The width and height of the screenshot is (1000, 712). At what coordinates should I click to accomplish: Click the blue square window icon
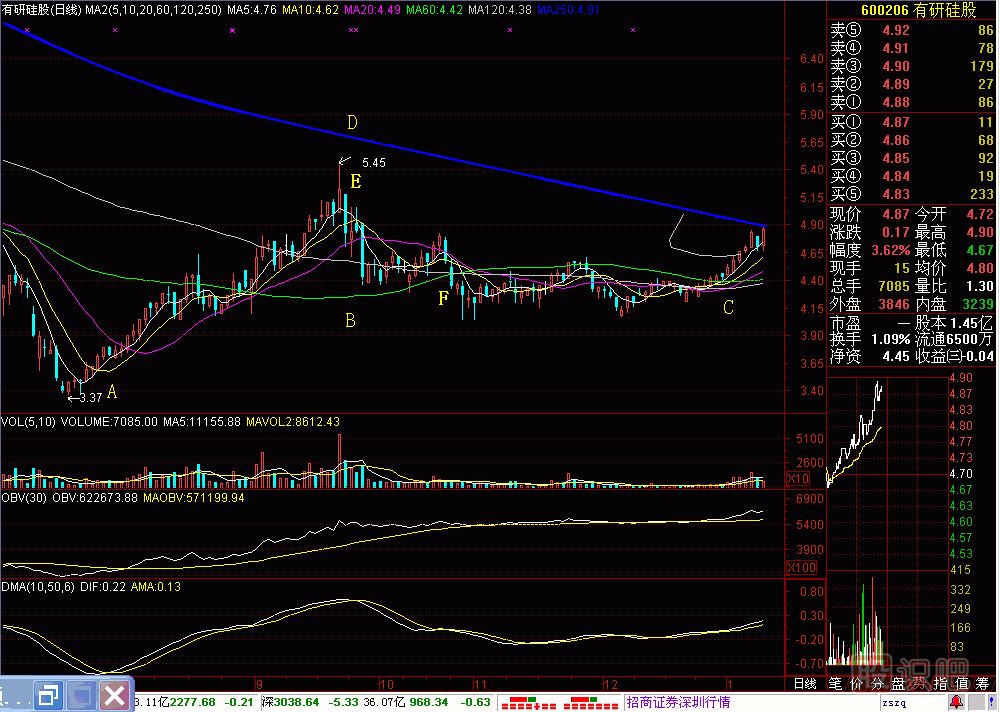tap(82, 693)
